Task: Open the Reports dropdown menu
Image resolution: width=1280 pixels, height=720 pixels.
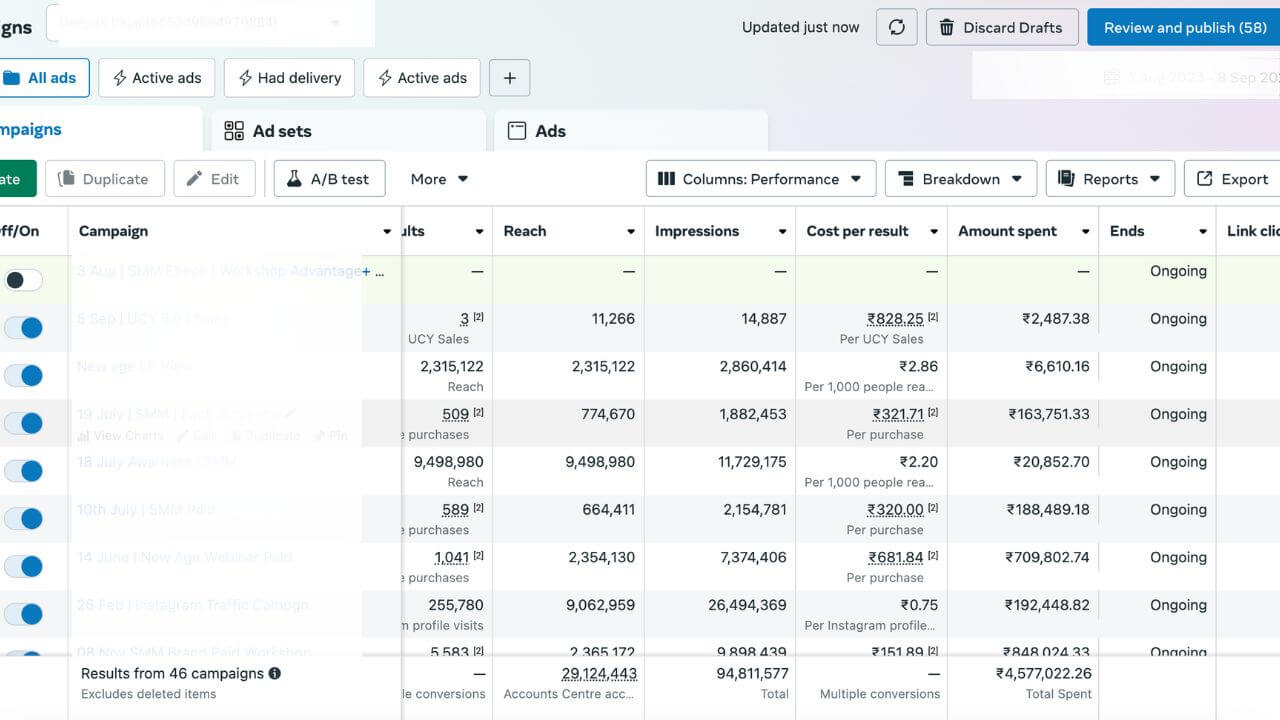Action: 1109,179
